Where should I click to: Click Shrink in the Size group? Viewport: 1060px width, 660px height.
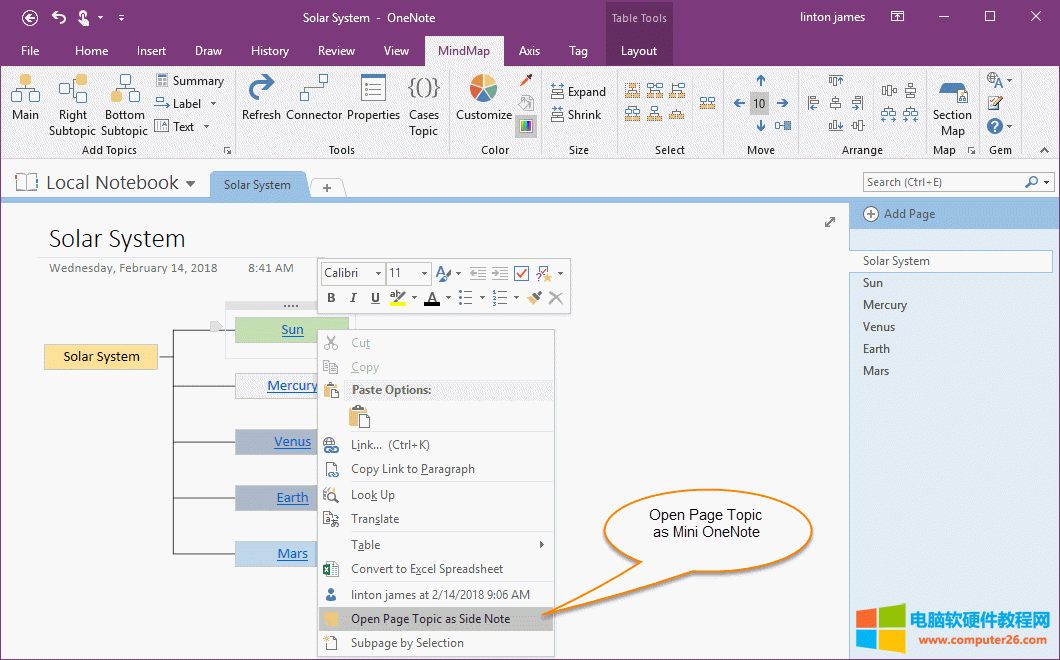(575, 114)
